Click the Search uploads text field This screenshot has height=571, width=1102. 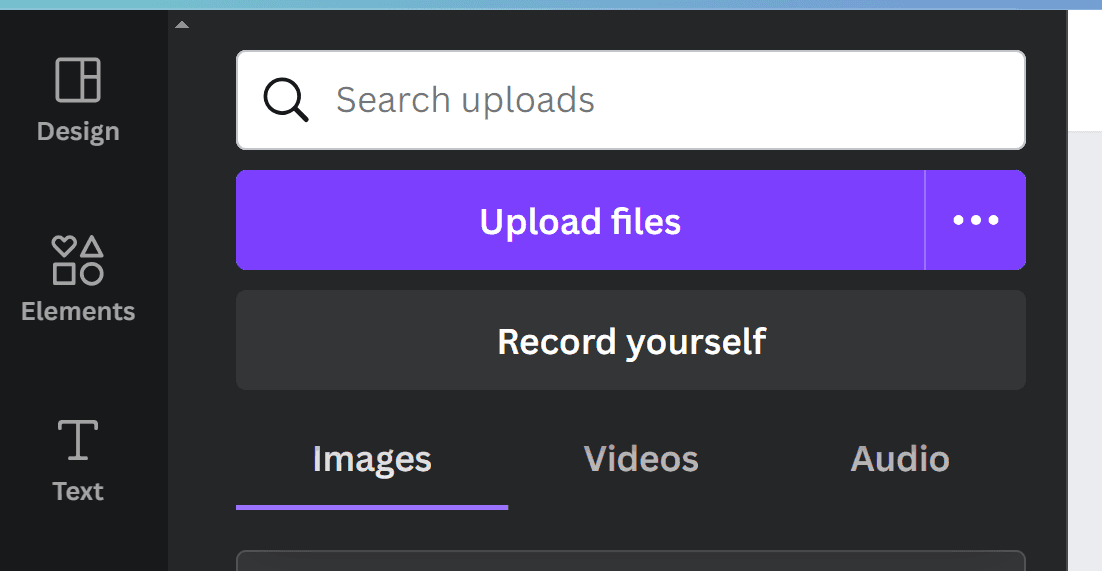[x=660, y=100]
